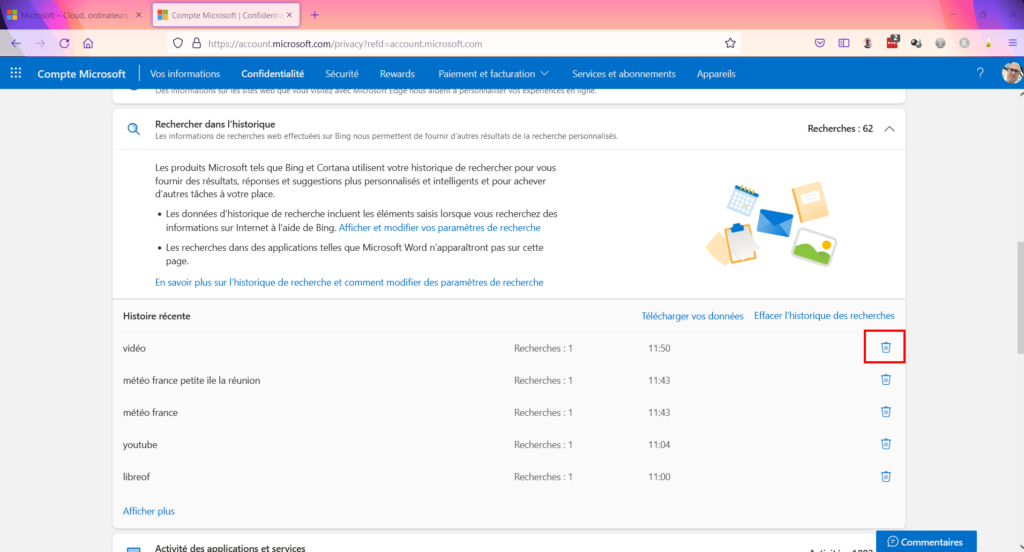Image resolution: width=1024 pixels, height=552 pixels.
Task: Open the tracking protection shield
Action: tap(178, 43)
